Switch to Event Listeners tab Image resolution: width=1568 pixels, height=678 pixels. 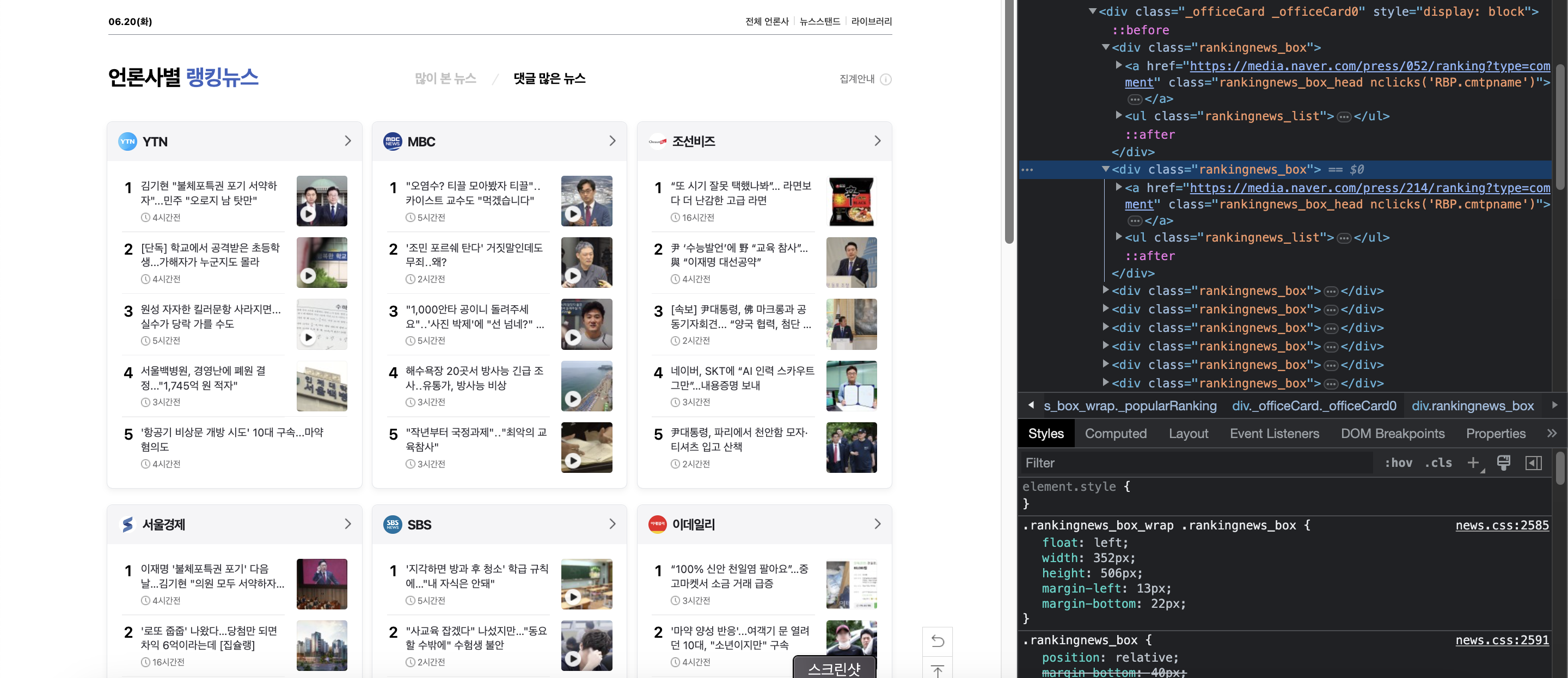(x=1274, y=433)
